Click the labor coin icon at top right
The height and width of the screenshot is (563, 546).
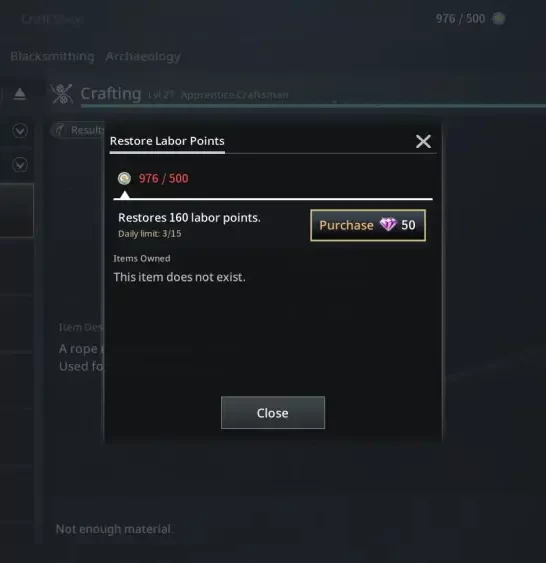tap(498, 18)
